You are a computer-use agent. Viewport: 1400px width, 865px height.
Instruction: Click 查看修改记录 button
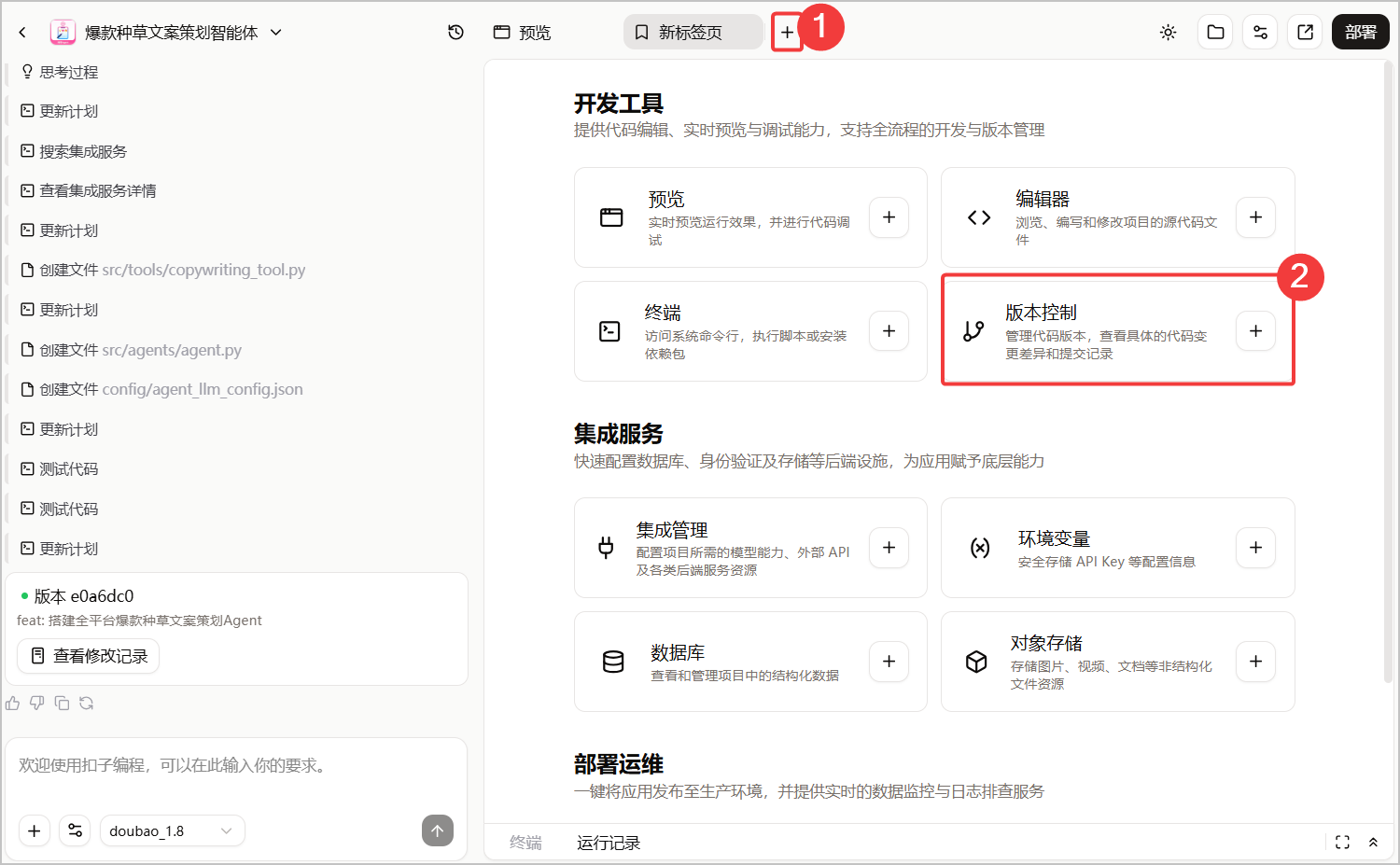click(89, 656)
